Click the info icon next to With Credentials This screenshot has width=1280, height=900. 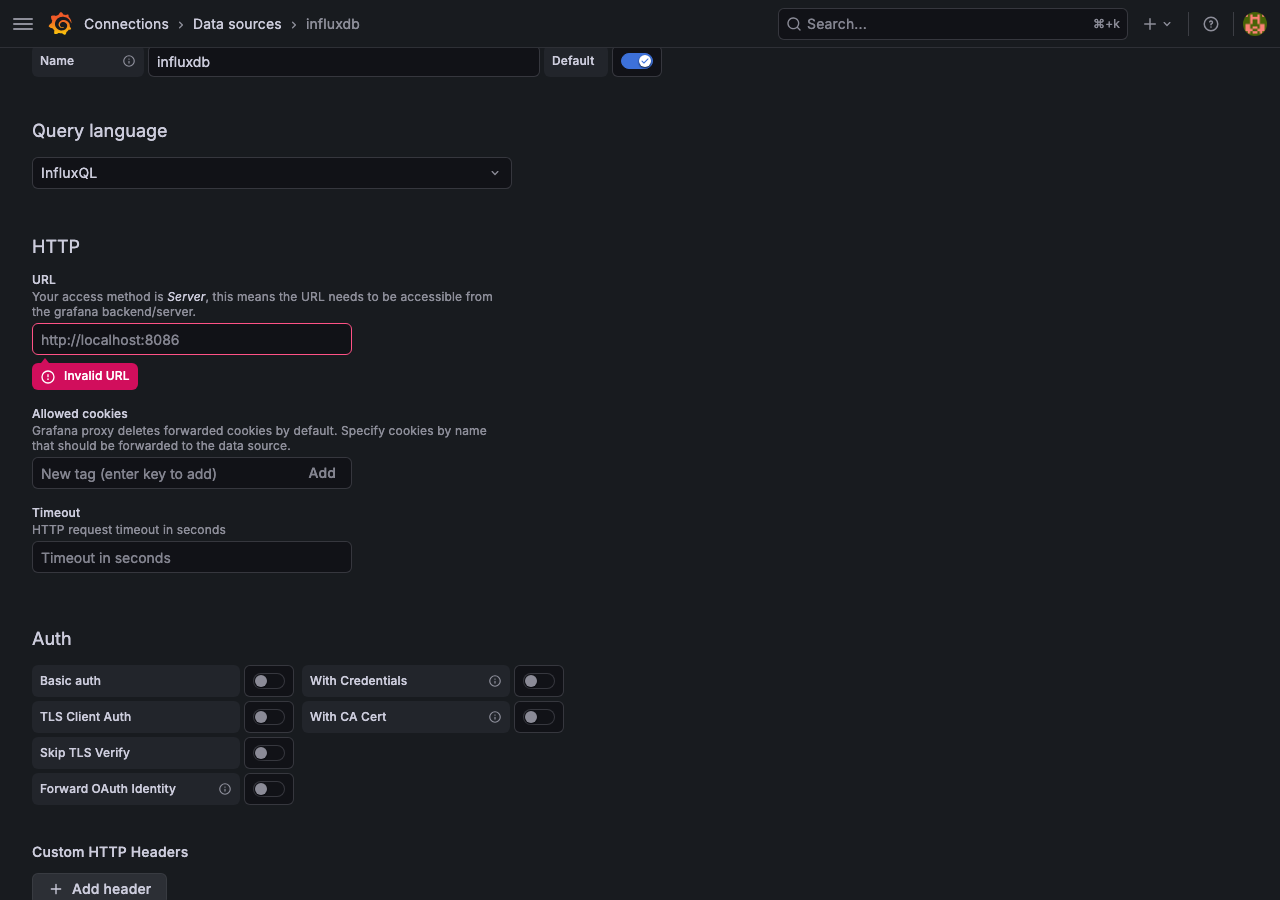coord(495,681)
